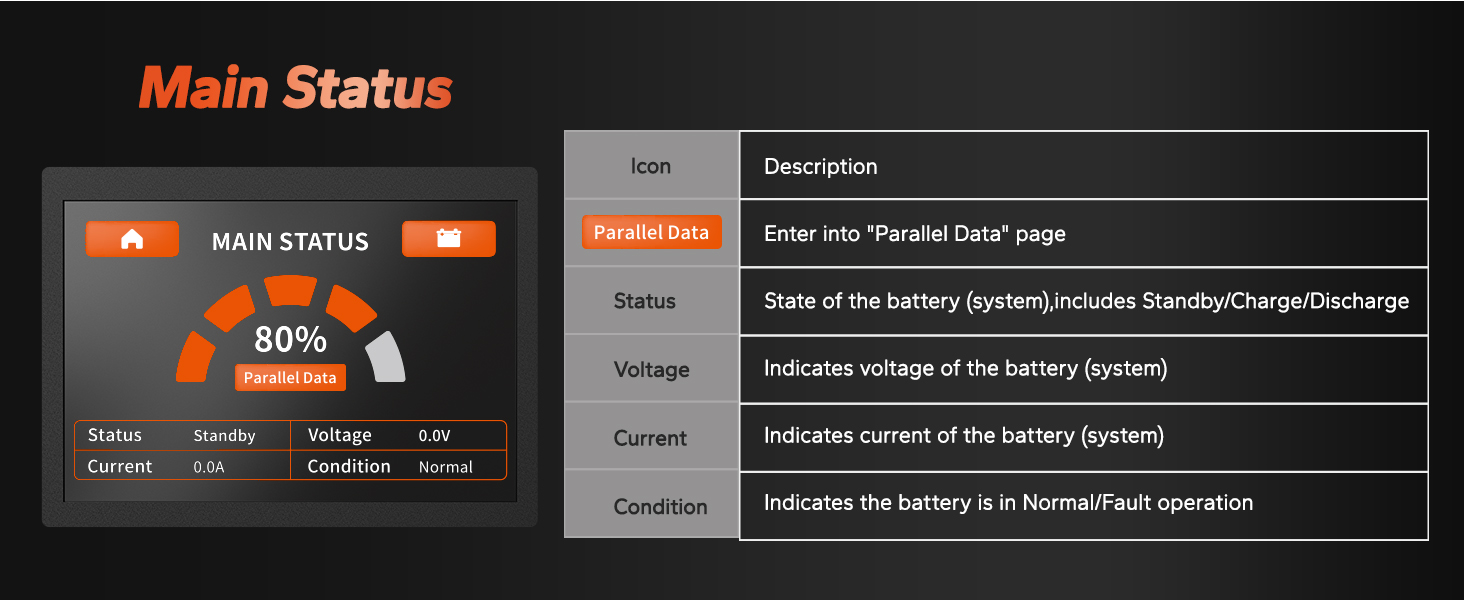Click the Main Status orange heading
Image resolution: width=1464 pixels, height=600 pixels.
pos(296,88)
